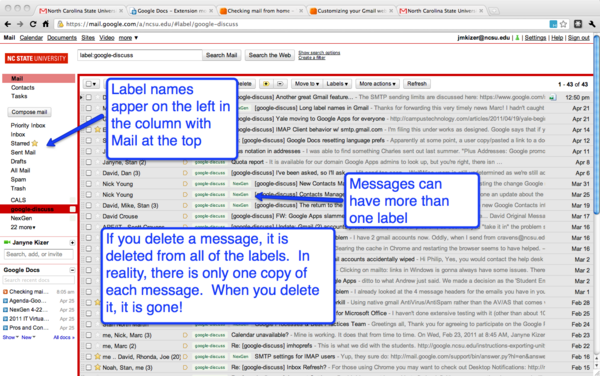Unstar the Noah, Stan, me conversation
Viewport: 600px width, 376px height.
click(x=98, y=367)
